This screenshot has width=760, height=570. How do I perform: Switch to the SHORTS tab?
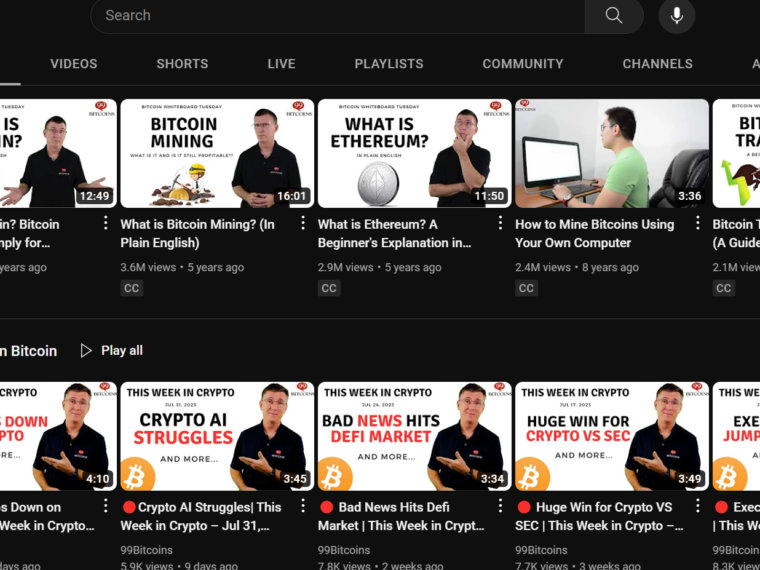coord(182,63)
